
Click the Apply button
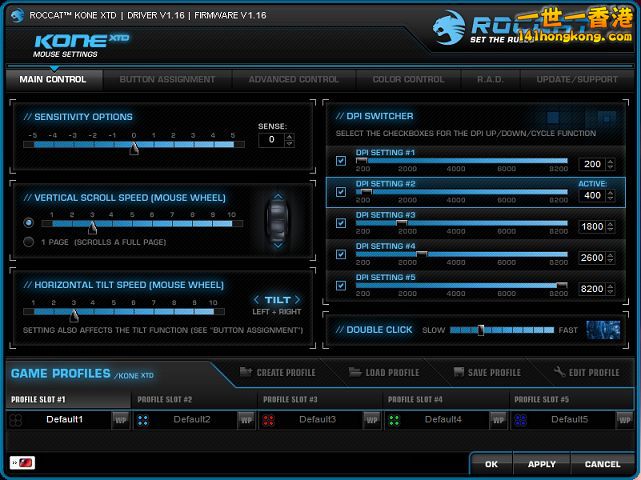click(542, 464)
